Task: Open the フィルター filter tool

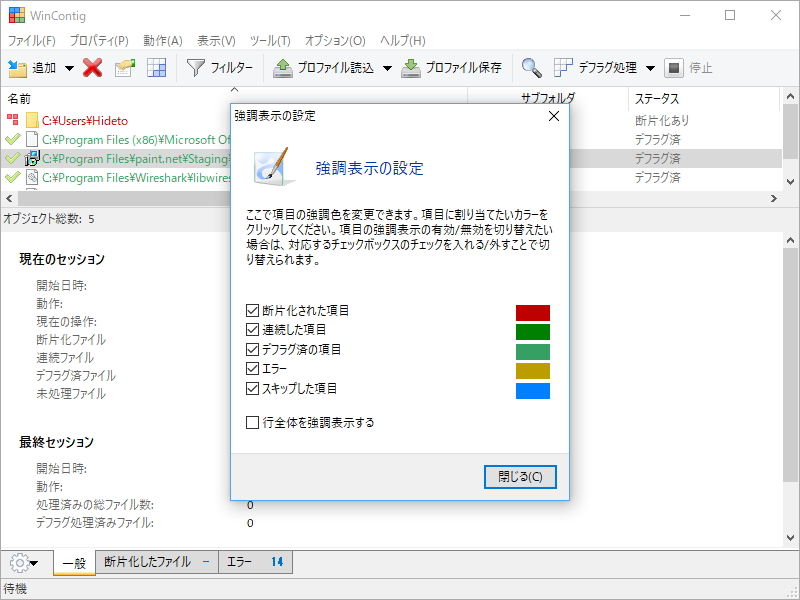Action: (220, 67)
